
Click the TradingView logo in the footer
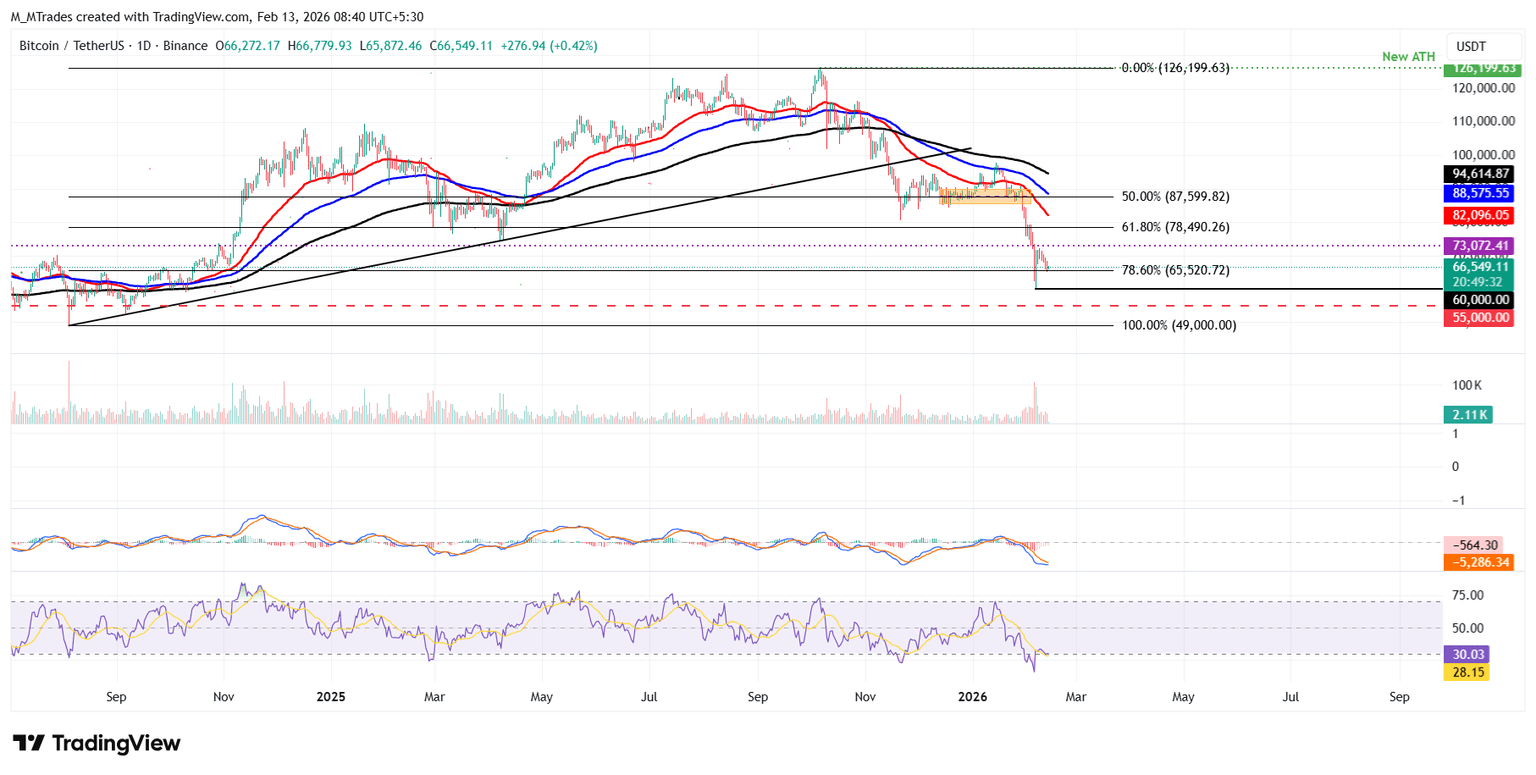[x=96, y=743]
